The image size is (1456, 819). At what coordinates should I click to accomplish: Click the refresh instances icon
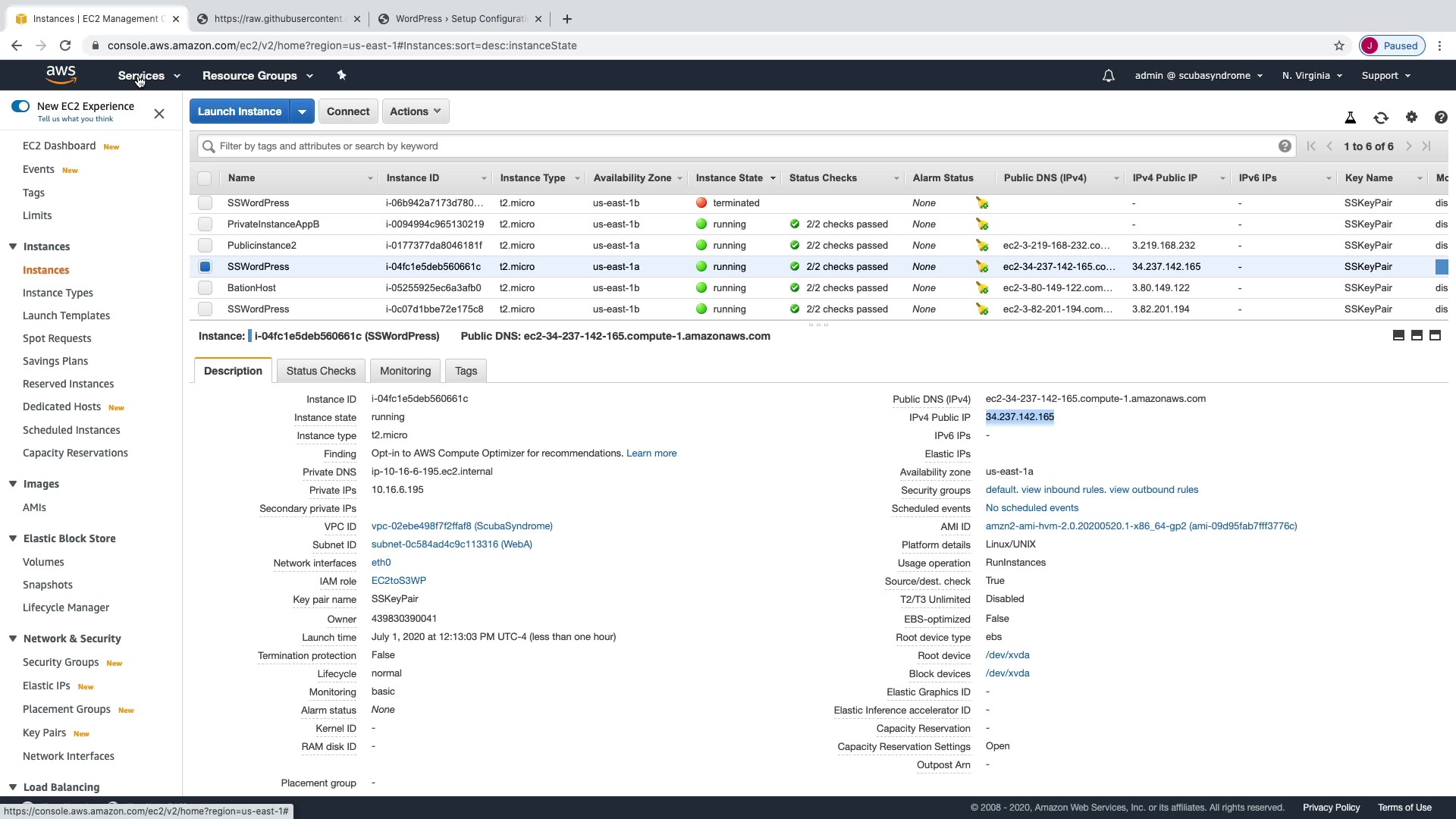[1380, 118]
